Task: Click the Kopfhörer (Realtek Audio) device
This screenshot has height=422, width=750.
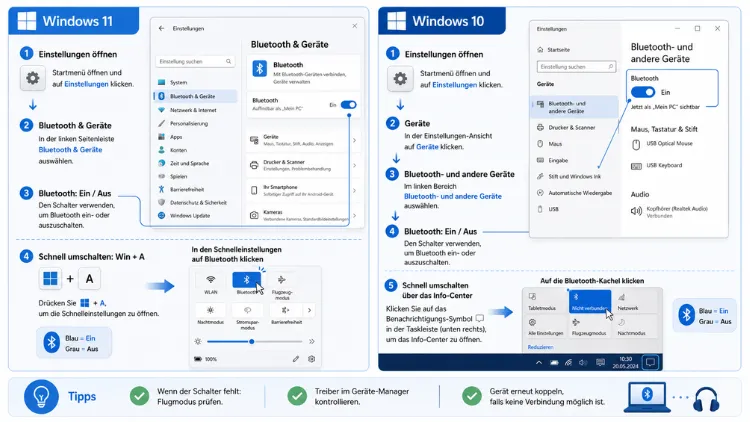Action: click(x=670, y=211)
